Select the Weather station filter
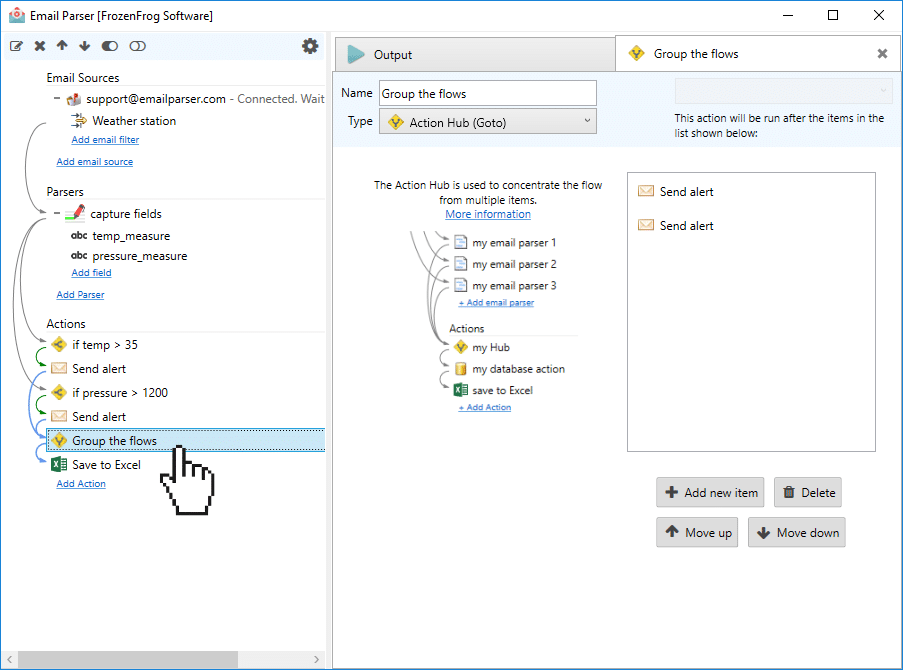 point(134,121)
